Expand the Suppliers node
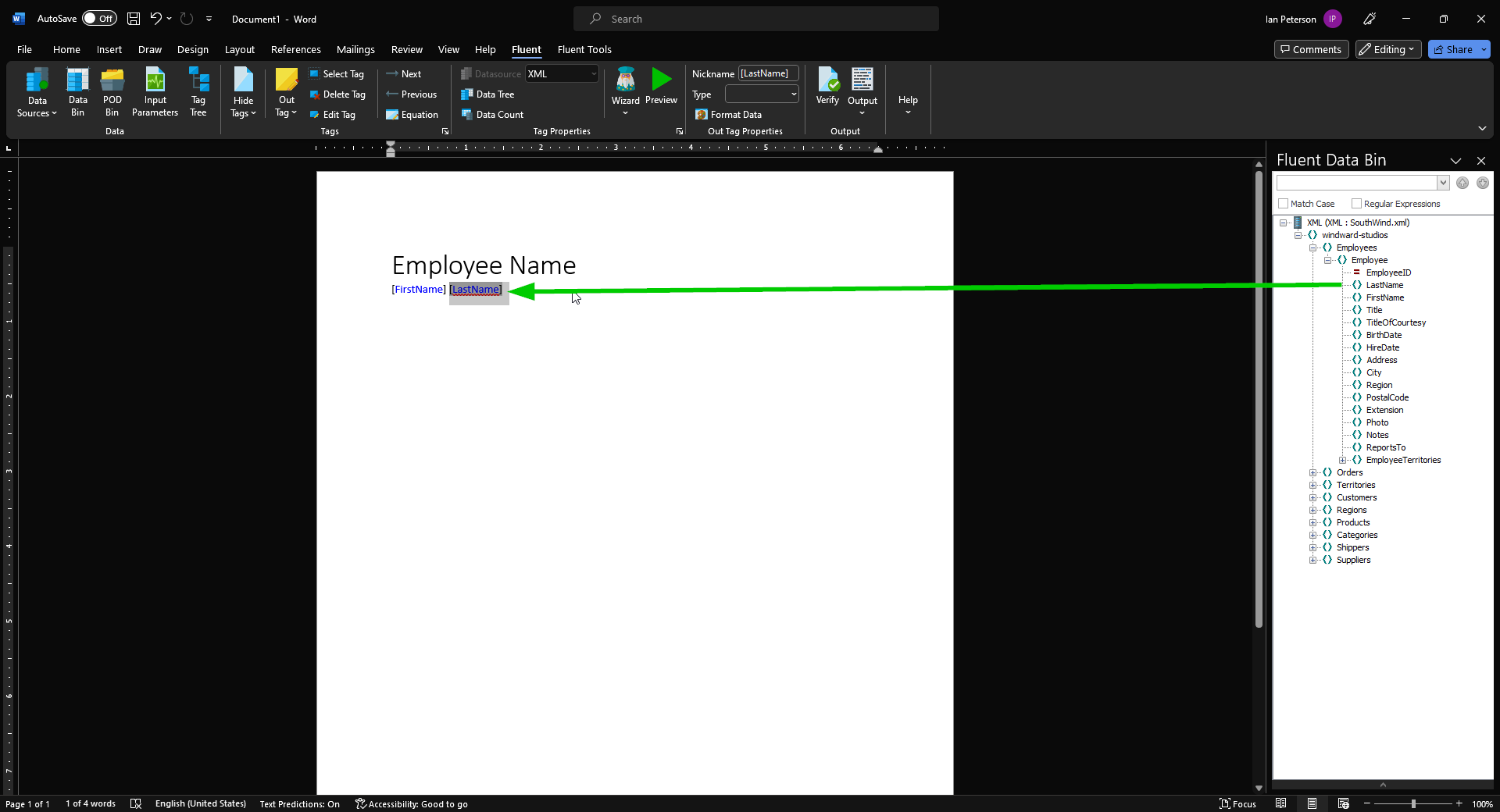Viewport: 1500px width, 812px height. click(1312, 560)
